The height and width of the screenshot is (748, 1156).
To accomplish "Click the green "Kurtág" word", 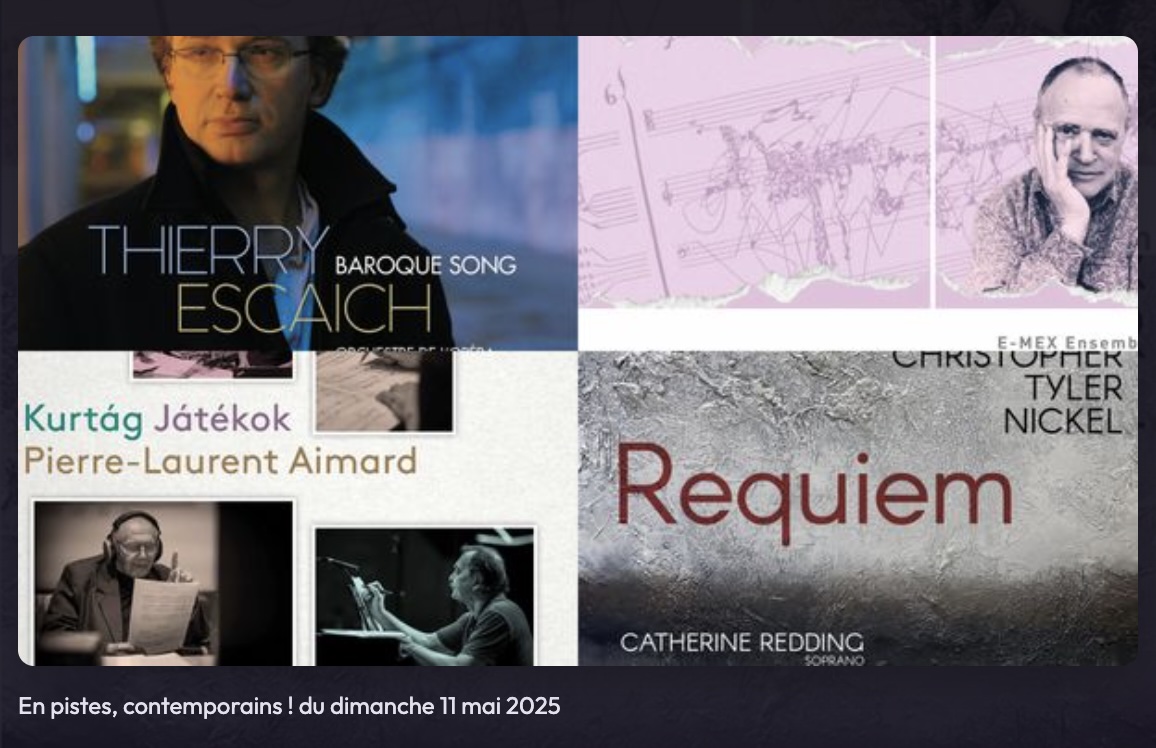I will tap(83, 419).
